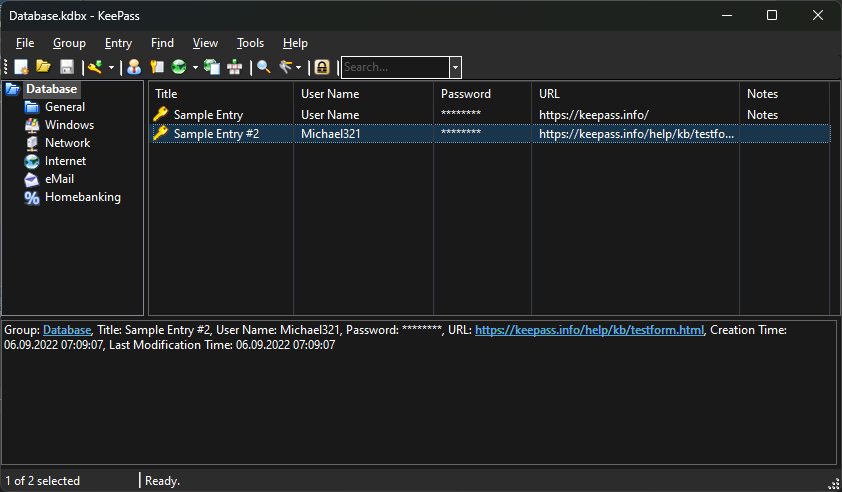Click the Copy Password key icon
Screen dimensions: 842x492
pos(157,67)
